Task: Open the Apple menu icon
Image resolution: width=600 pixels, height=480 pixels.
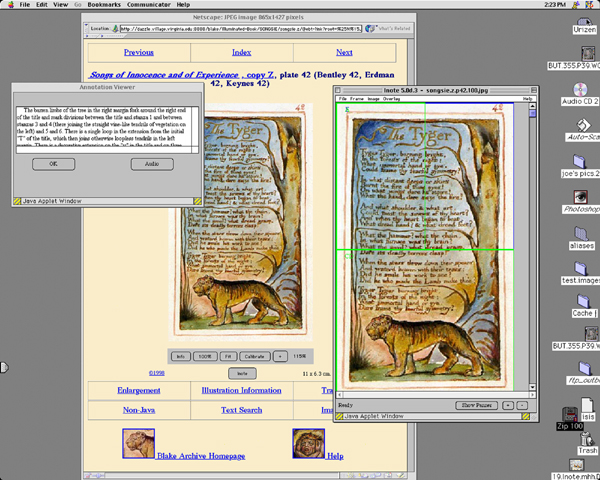Action: (11, 5)
